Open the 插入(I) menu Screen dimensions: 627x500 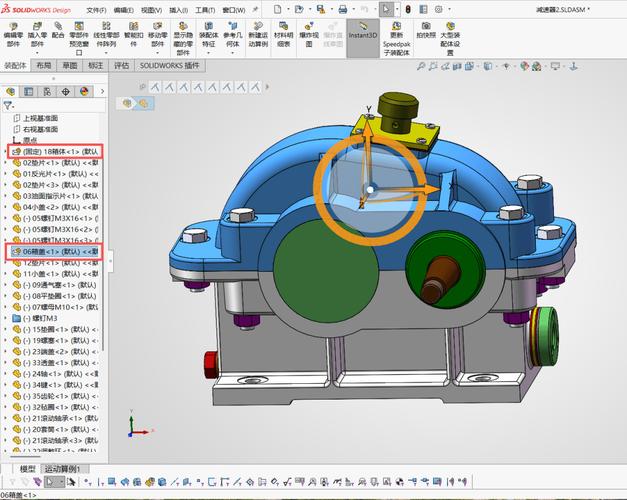pyautogui.click(x=178, y=10)
